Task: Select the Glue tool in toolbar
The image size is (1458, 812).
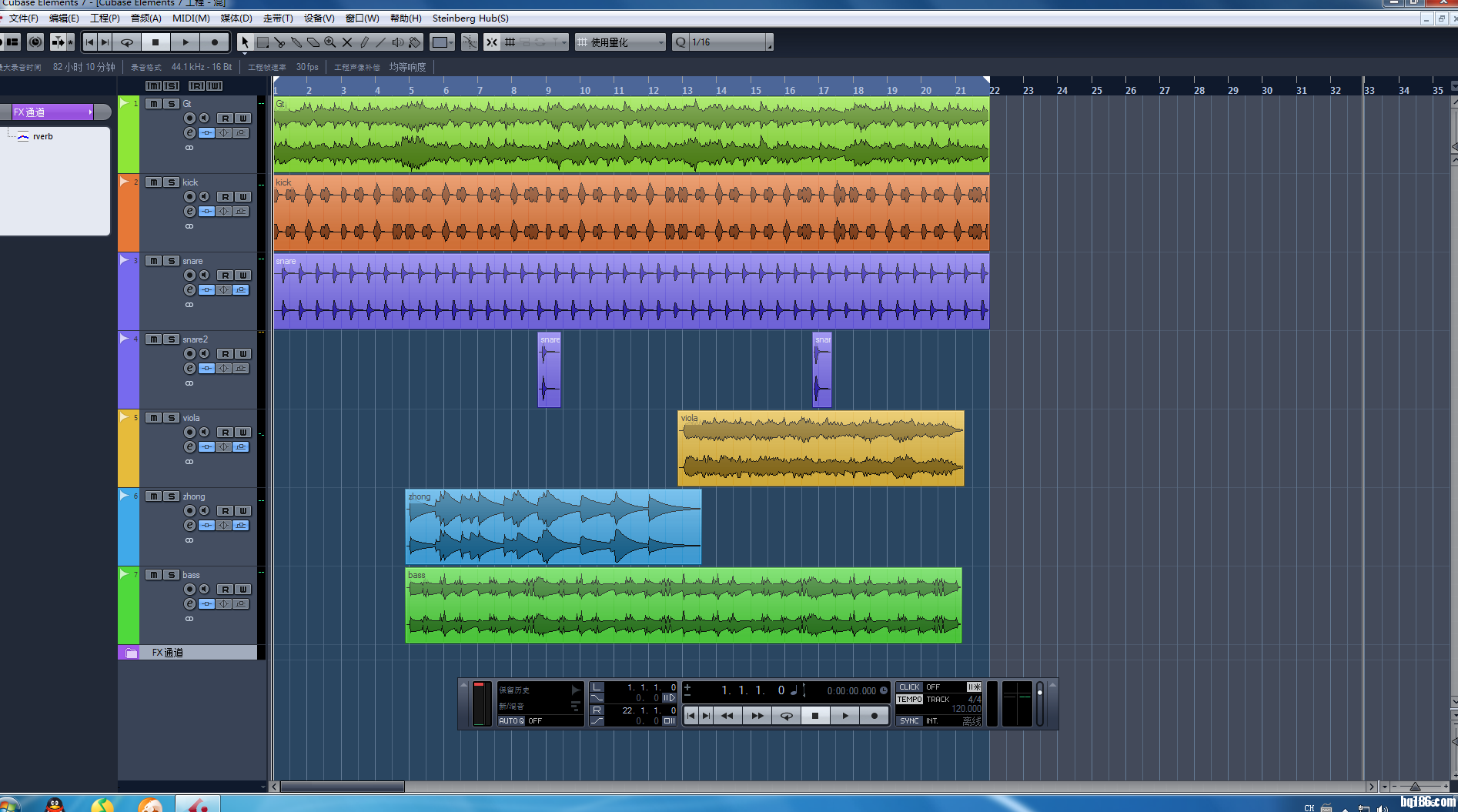Action: (296, 42)
